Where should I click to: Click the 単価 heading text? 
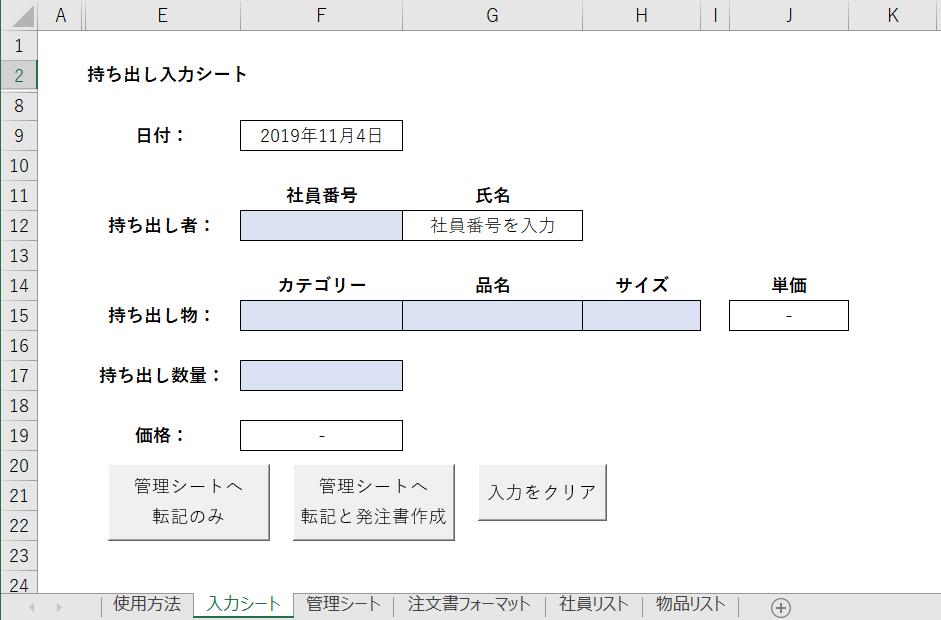point(789,286)
